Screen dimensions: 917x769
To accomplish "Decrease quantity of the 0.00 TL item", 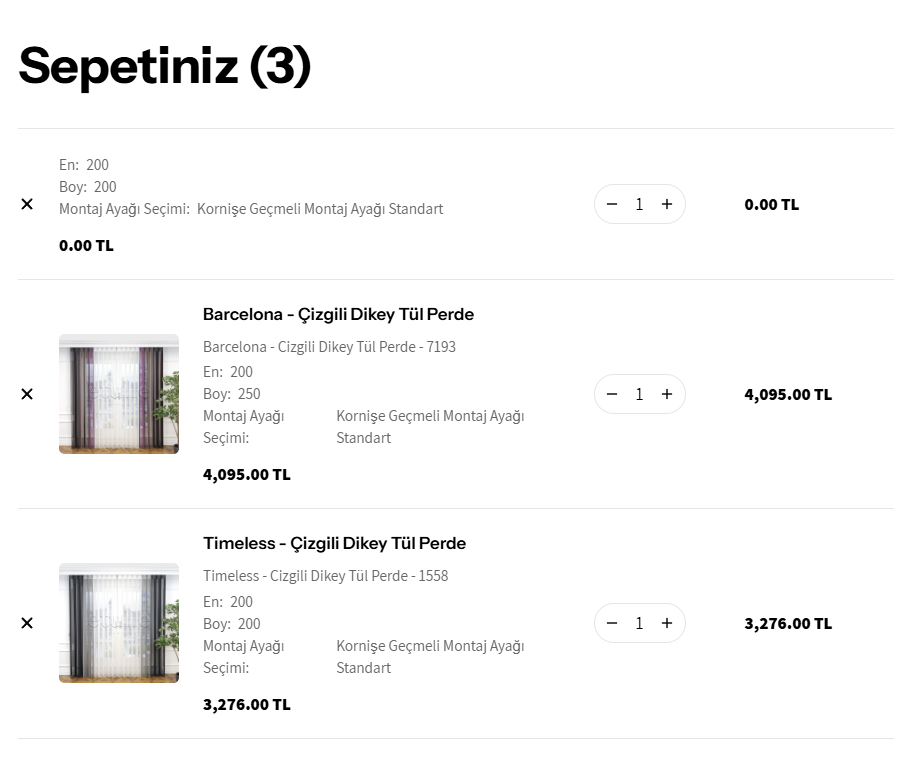I will pyautogui.click(x=612, y=204).
